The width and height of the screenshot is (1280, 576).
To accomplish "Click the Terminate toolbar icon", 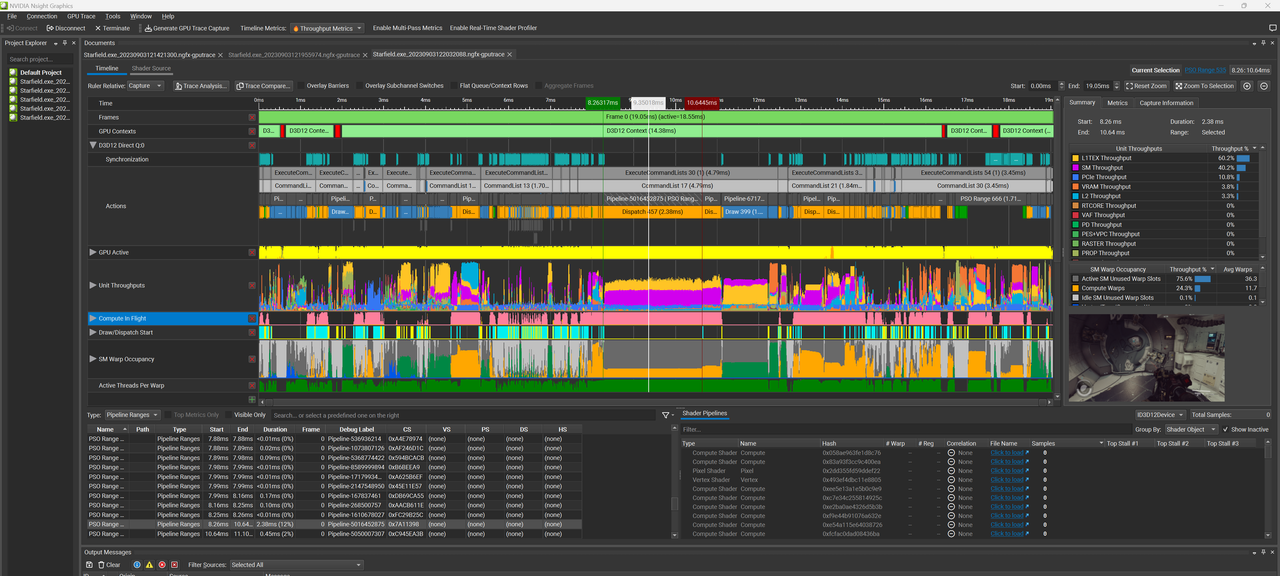I will pyautogui.click(x=97, y=28).
